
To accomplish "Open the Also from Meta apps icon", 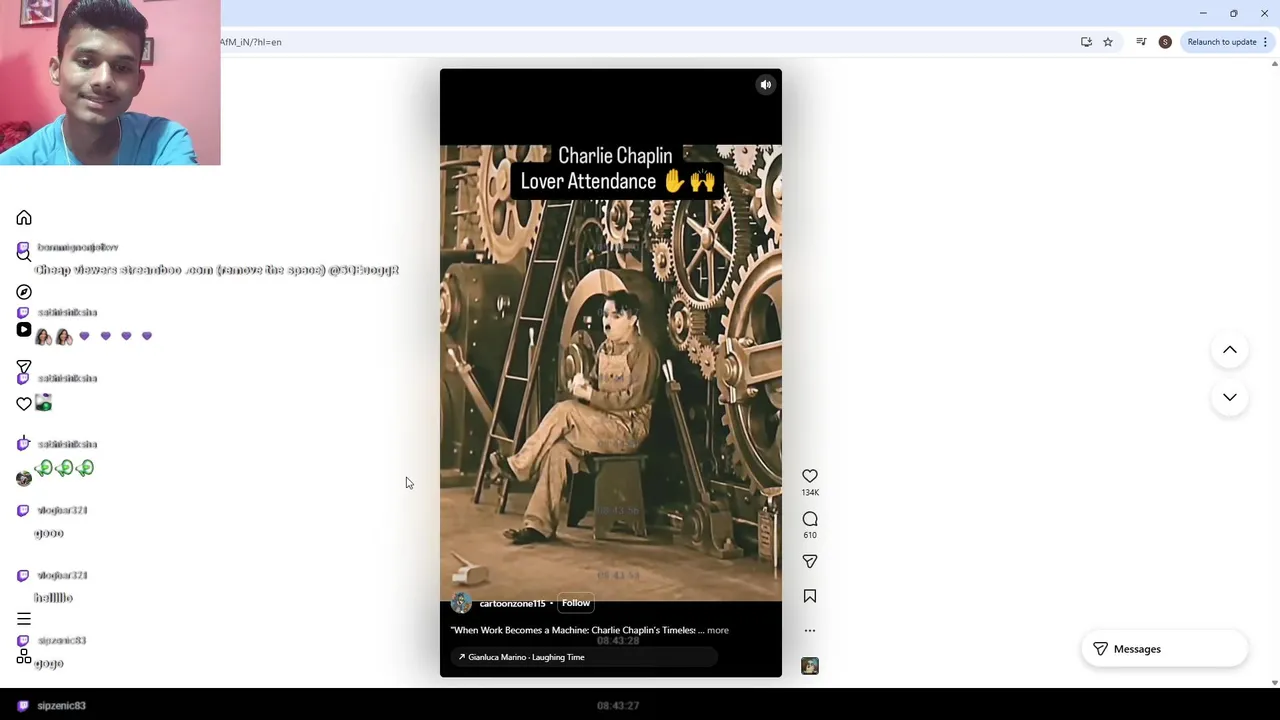I will click(x=24, y=657).
